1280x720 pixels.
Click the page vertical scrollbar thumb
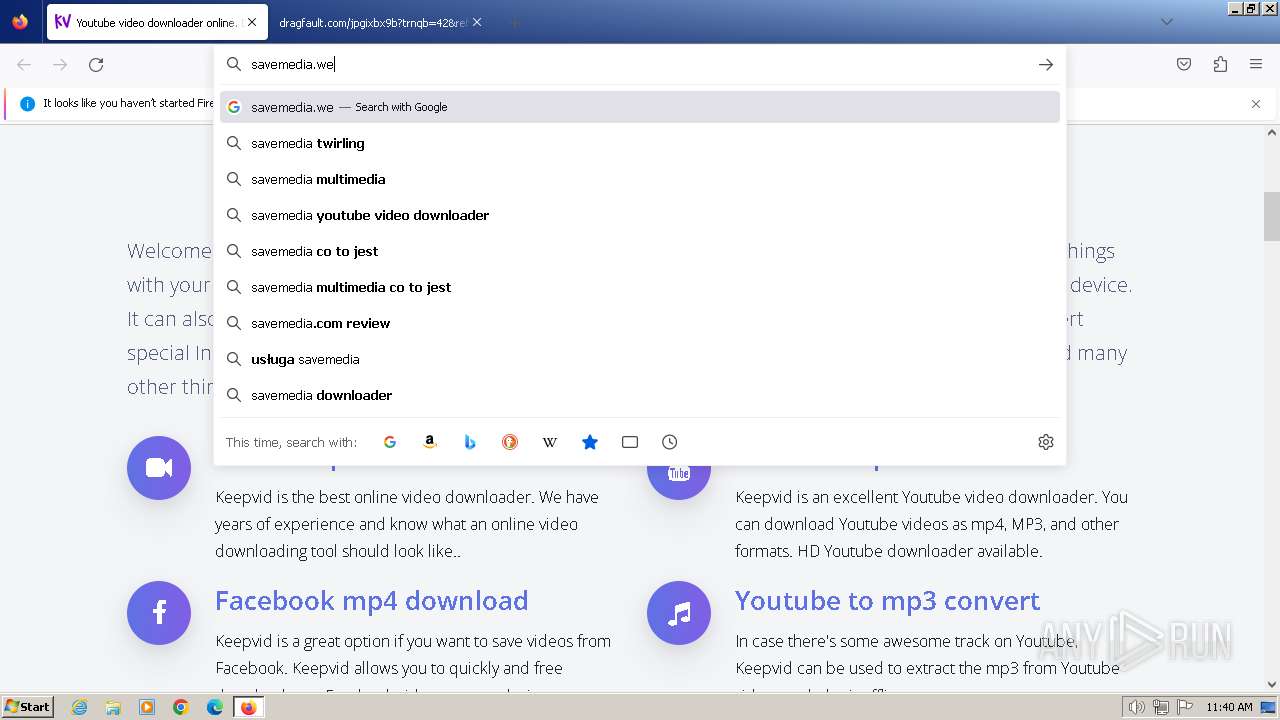click(1272, 216)
